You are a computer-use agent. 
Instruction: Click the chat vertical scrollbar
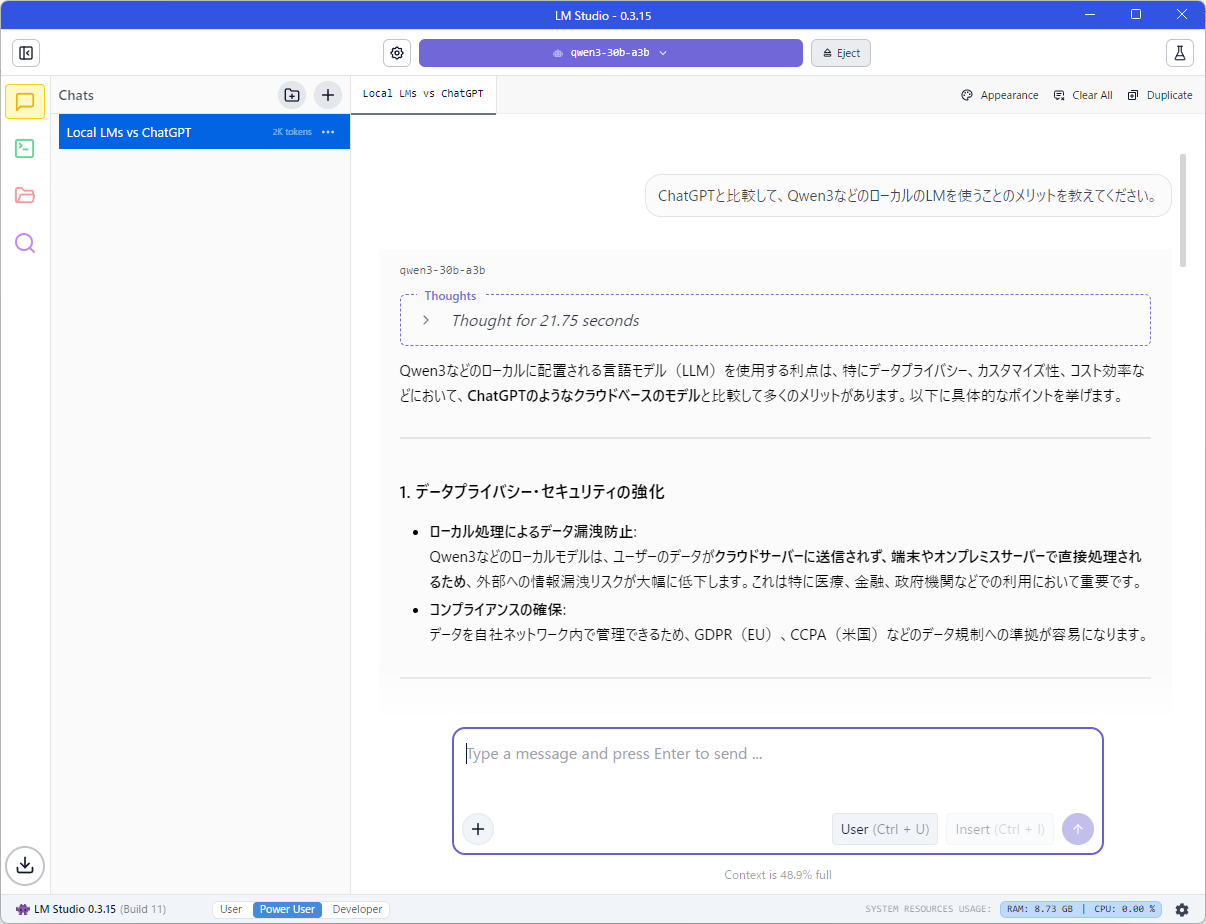(1183, 210)
